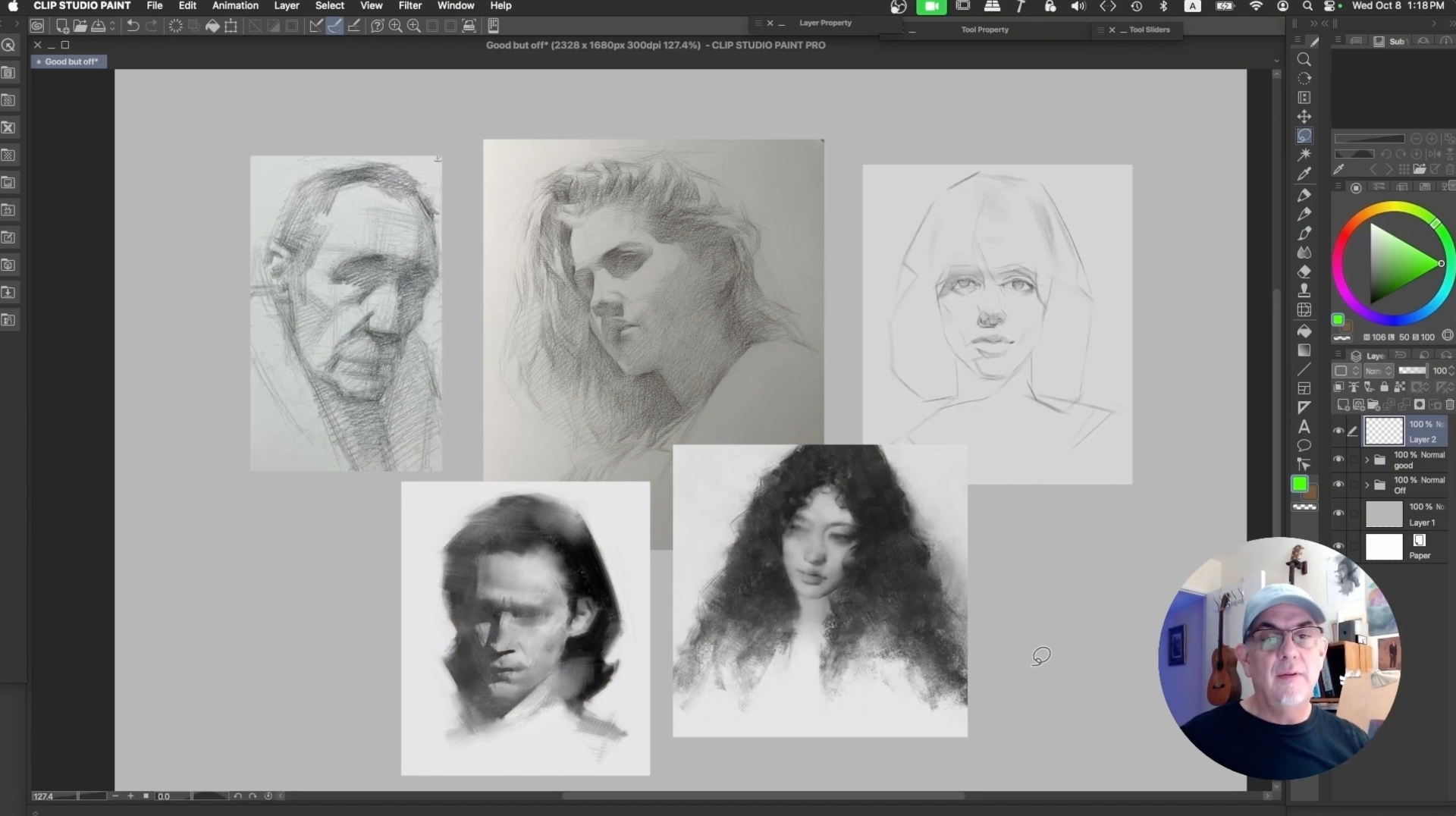This screenshot has width=1456, height=816.
Task: Select the Eraser tool
Action: [x=1304, y=271]
